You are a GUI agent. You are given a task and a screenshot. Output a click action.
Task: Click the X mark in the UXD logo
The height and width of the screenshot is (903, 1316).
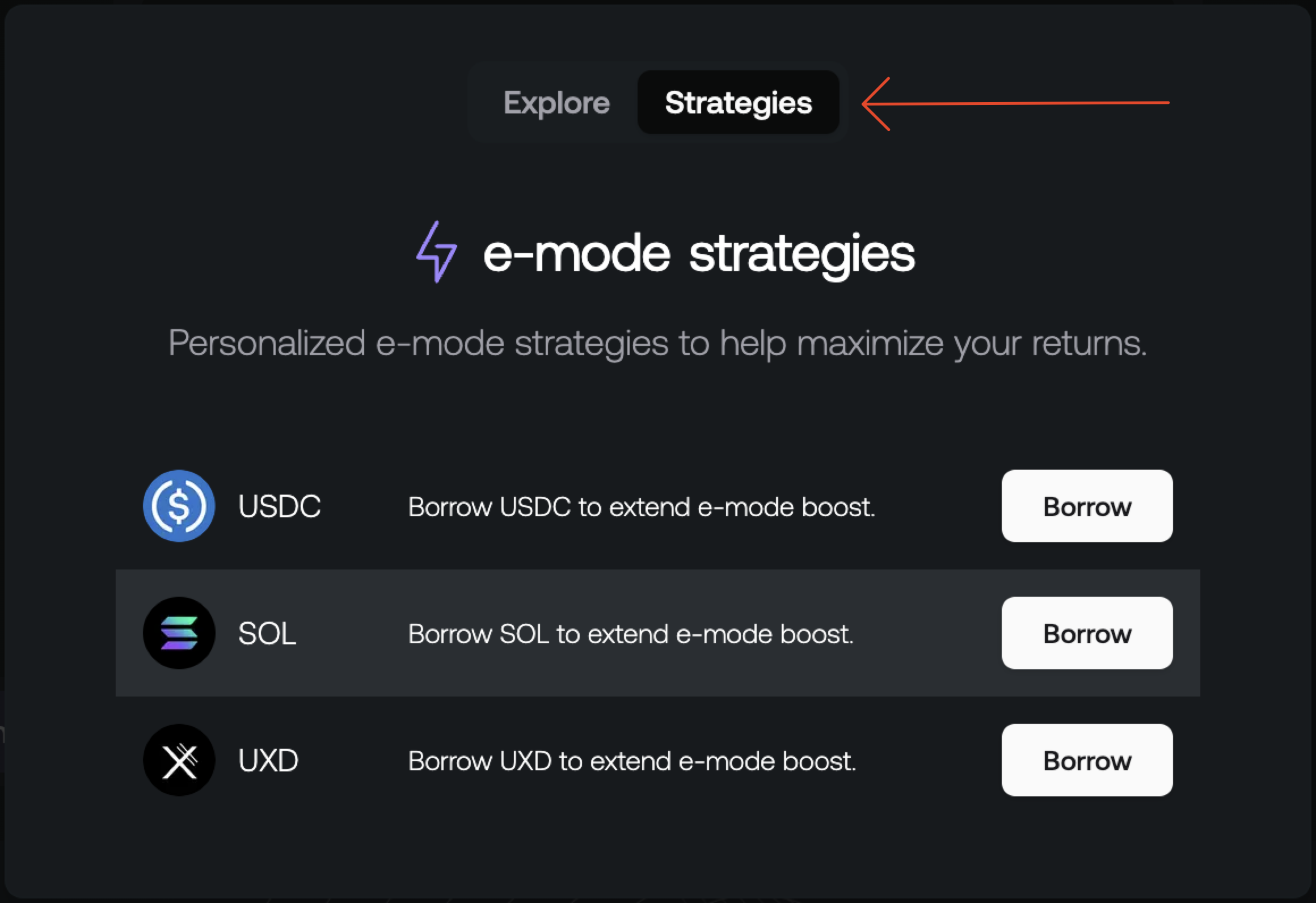pyautogui.click(x=179, y=760)
